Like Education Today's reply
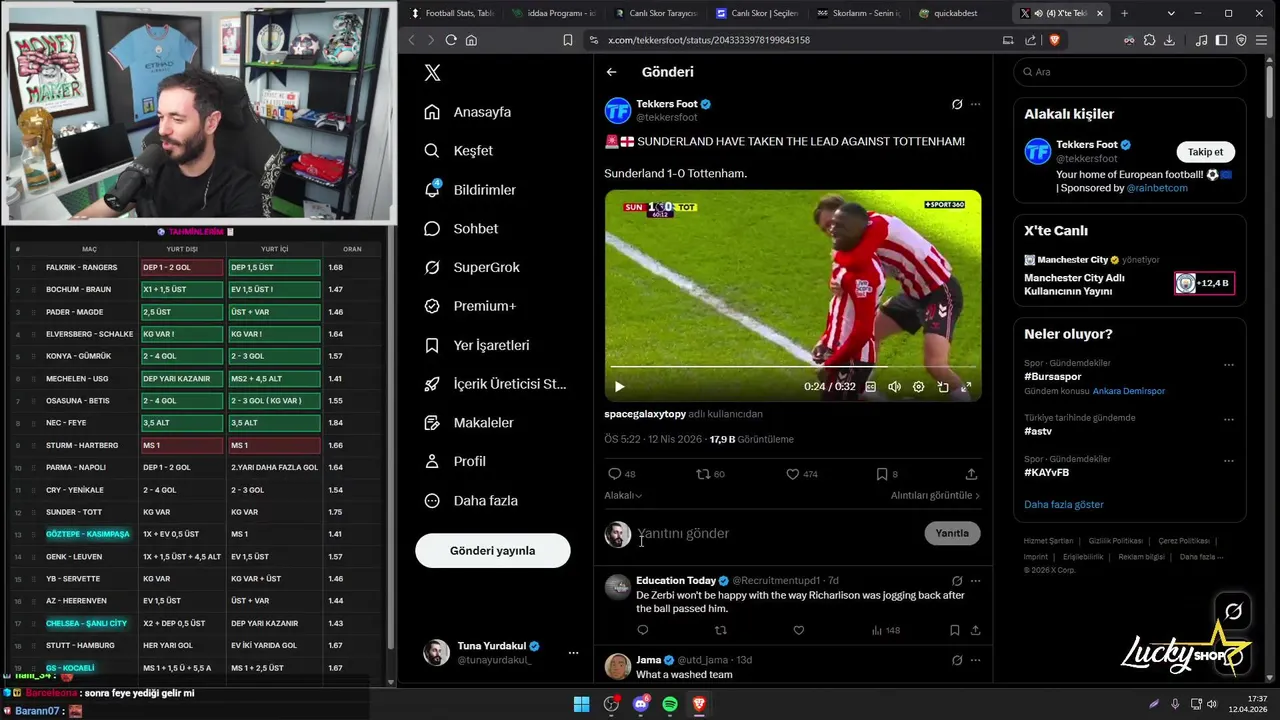The image size is (1280, 720). [798, 630]
